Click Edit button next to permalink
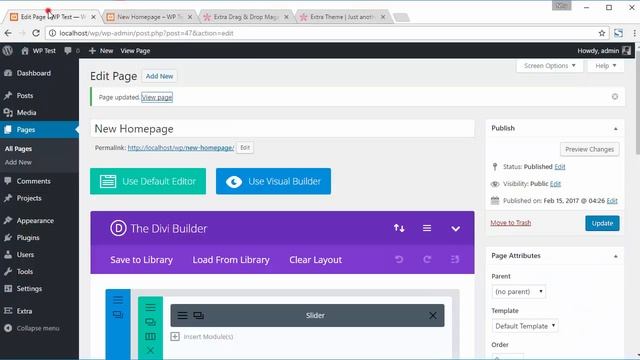The height and width of the screenshot is (360, 640). tap(245, 148)
